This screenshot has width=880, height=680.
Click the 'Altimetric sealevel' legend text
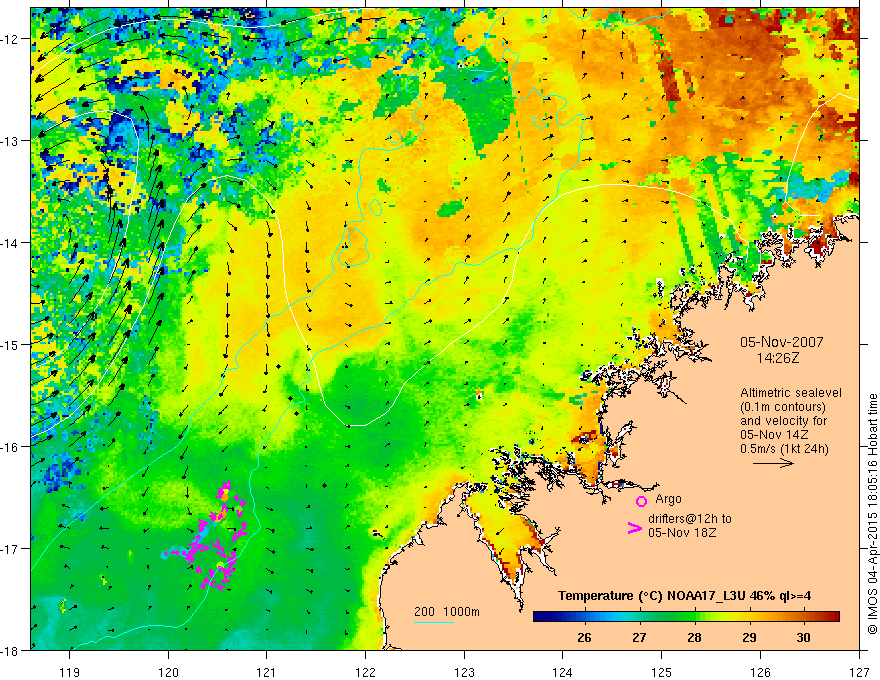click(x=791, y=393)
